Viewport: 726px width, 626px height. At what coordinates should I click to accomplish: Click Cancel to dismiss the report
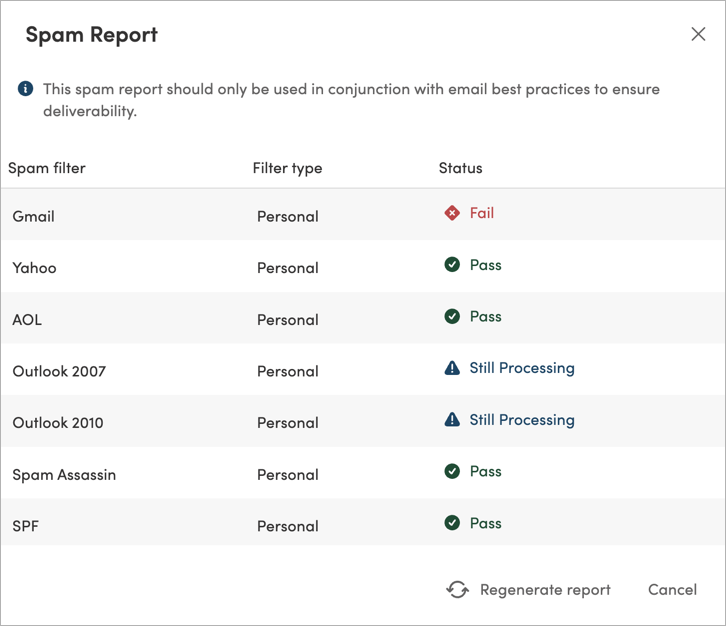click(x=672, y=589)
